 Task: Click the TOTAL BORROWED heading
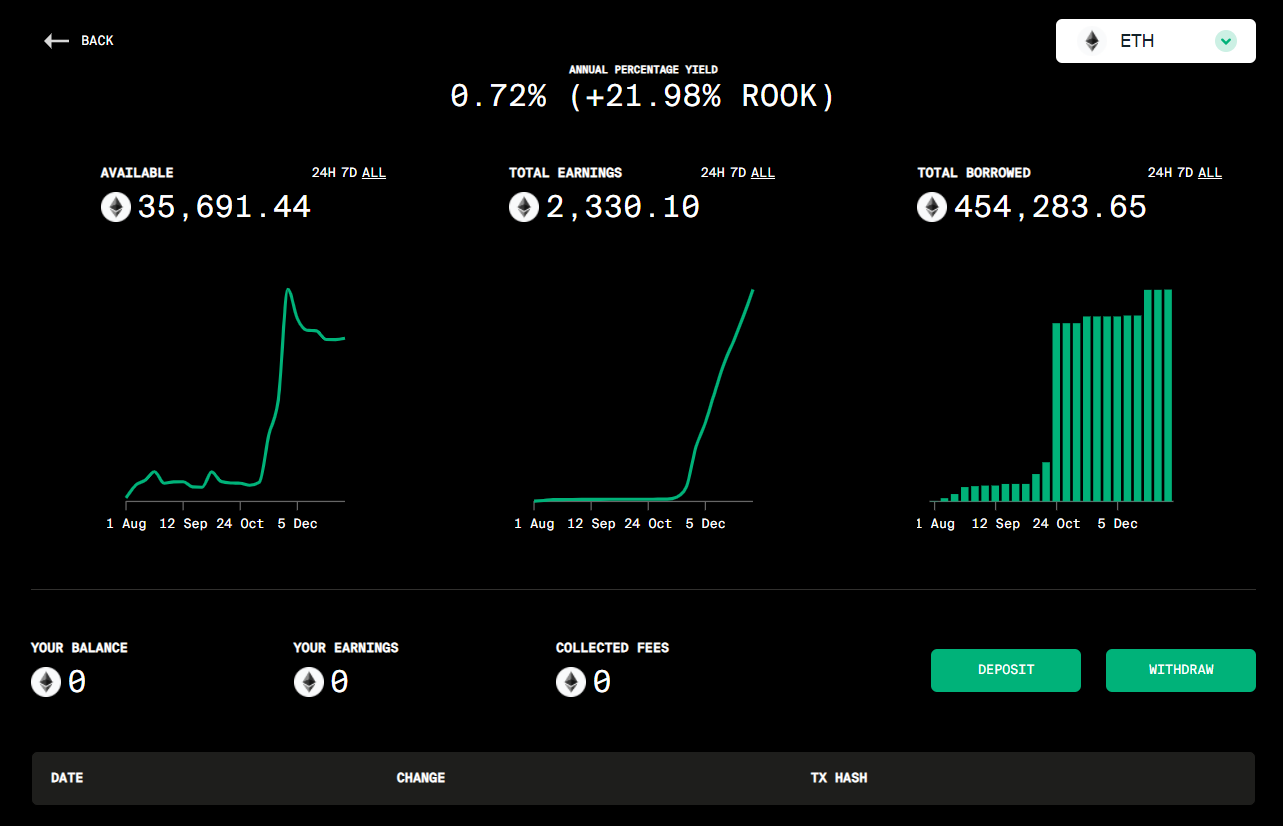pyautogui.click(x=974, y=173)
